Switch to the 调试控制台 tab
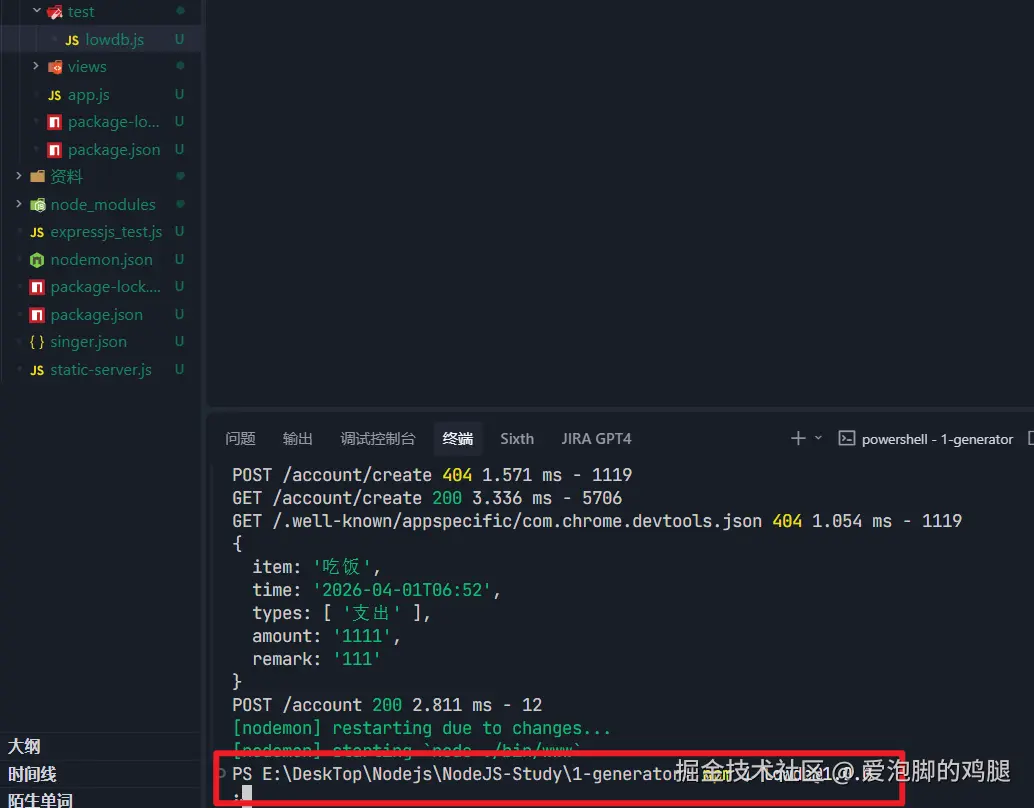Image resolution: width=1034 pixels, height=808 pixels. point(378,439)
